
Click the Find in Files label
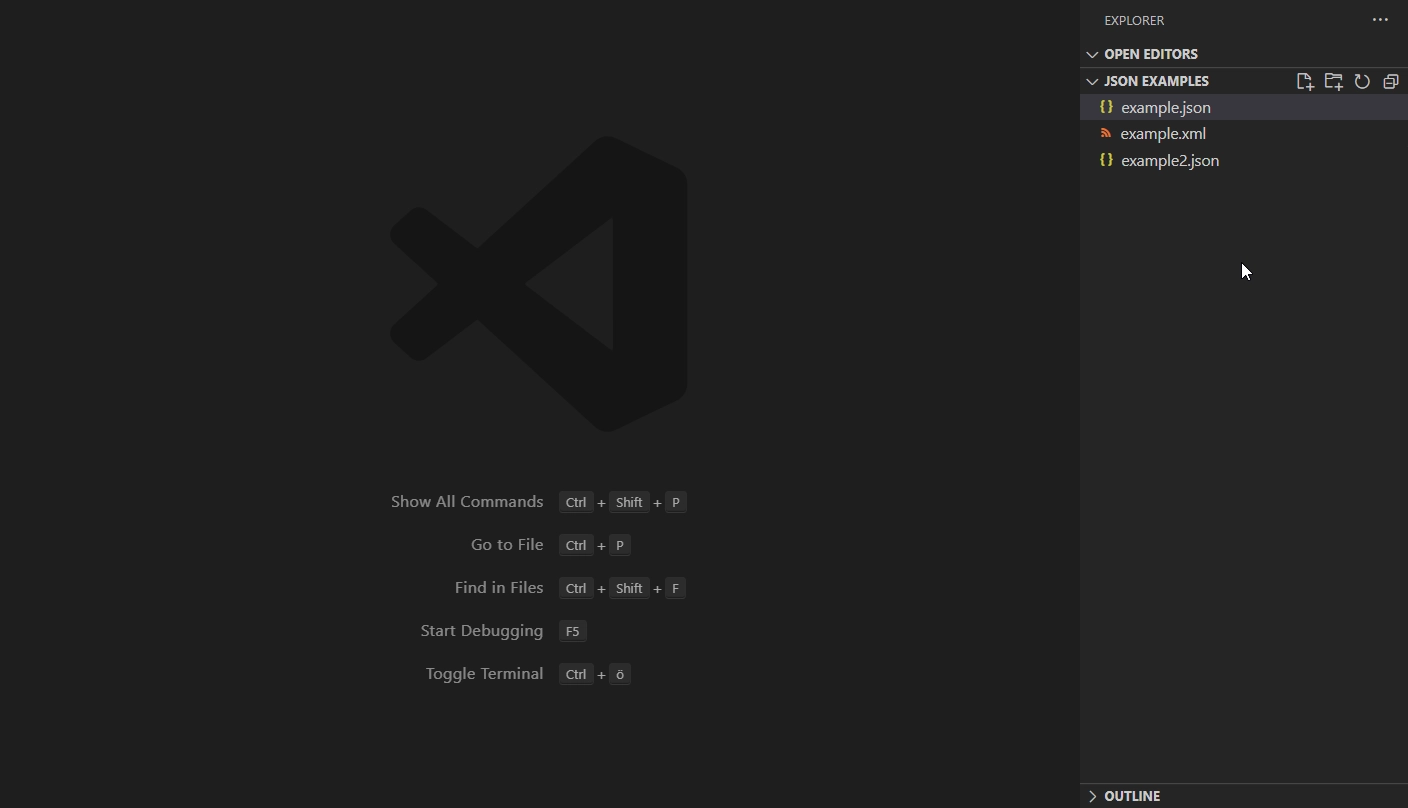pos(499,588)
